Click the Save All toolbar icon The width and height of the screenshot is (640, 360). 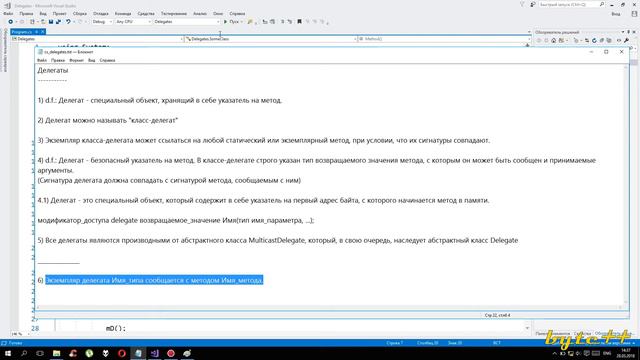58,22
